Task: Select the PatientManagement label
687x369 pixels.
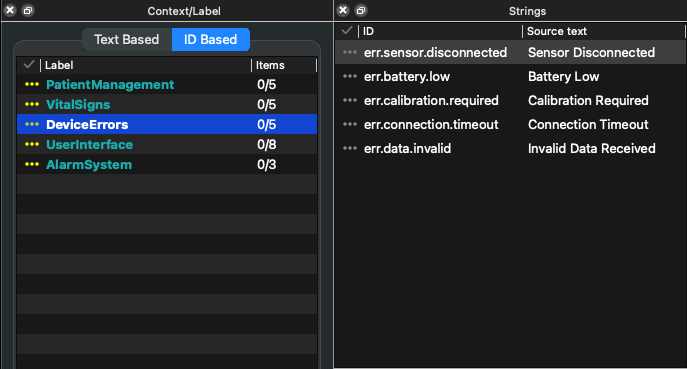Action: click(x=110, y=85)
